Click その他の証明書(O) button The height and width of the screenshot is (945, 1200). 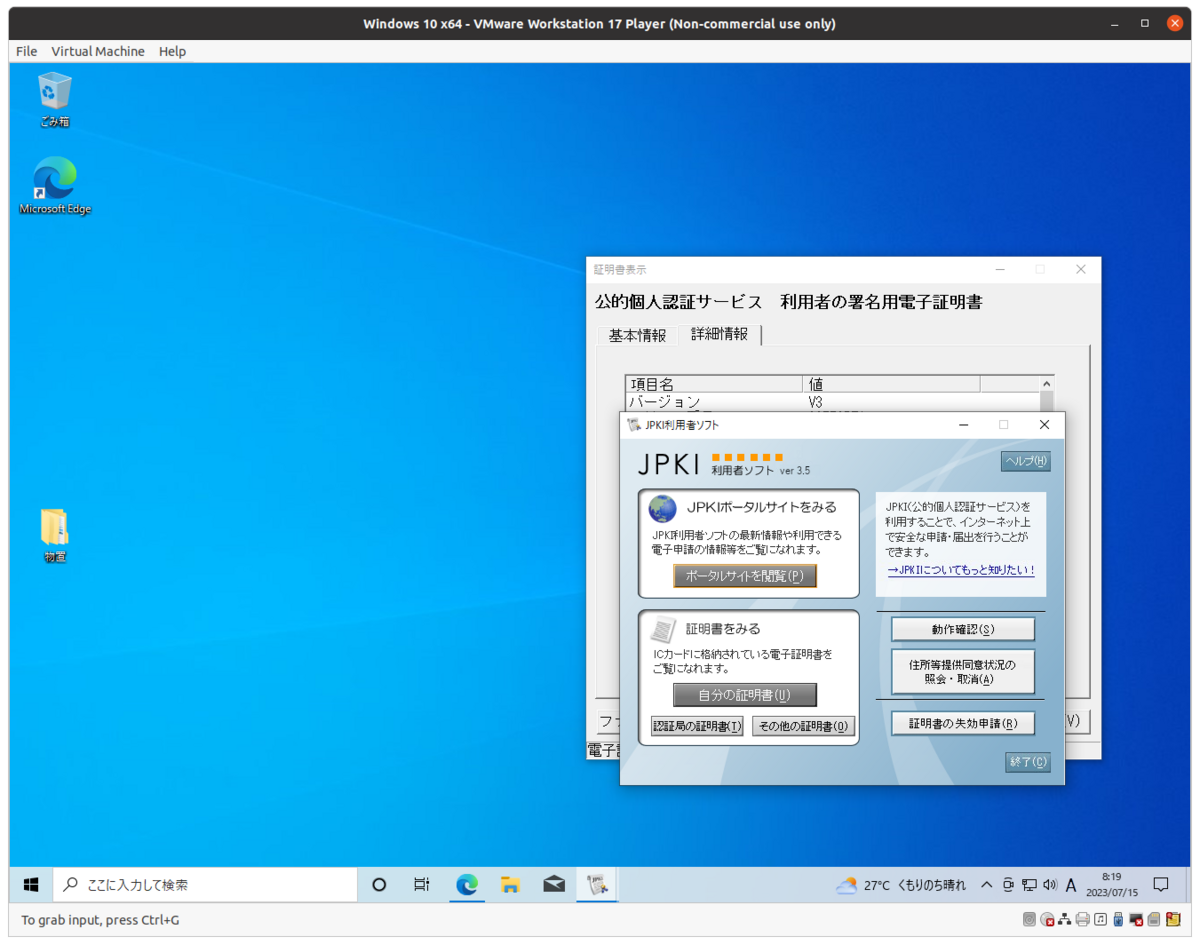804,727
